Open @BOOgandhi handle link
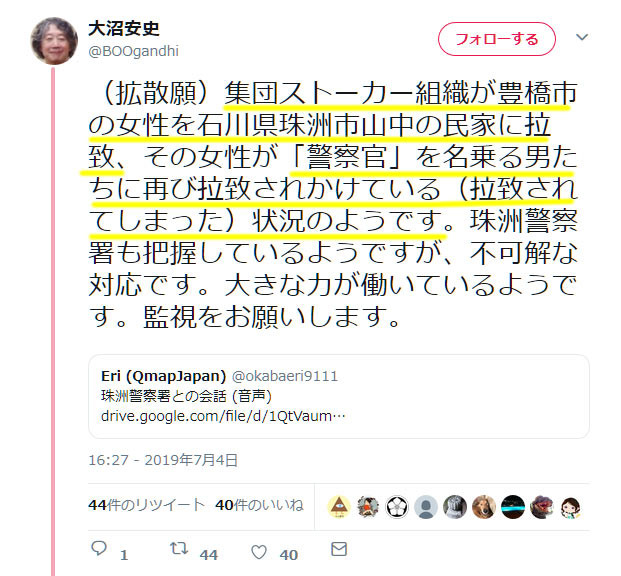Viewport: 621px width, 576px height. [133, 51]
